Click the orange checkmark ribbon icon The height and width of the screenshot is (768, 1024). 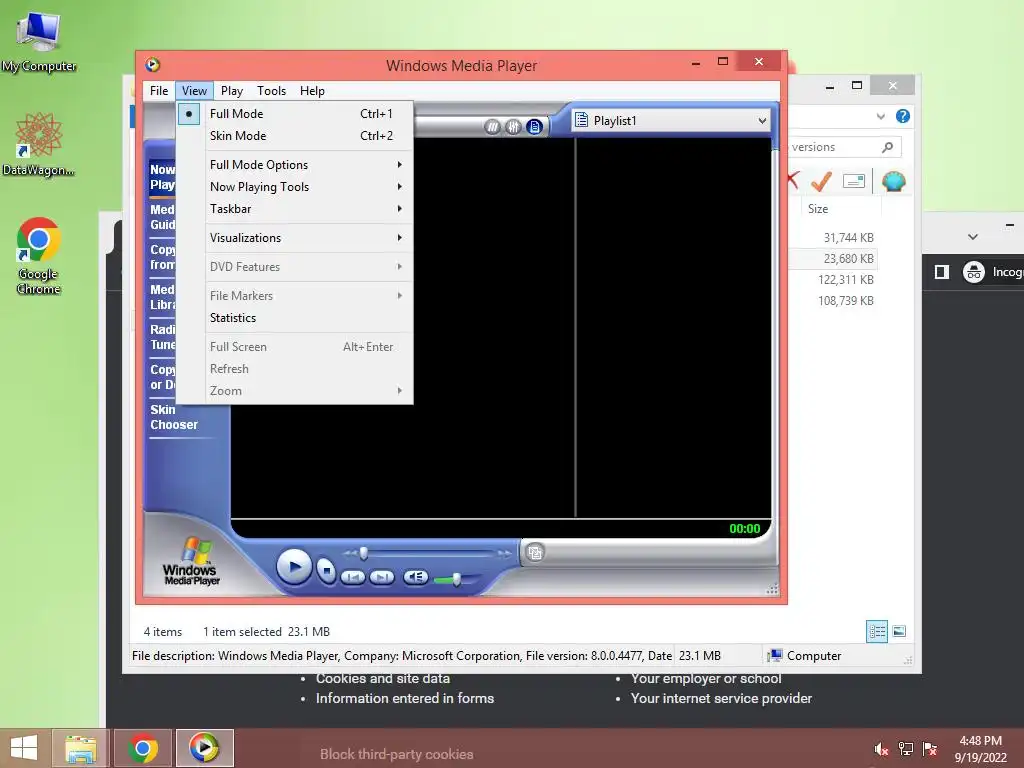point(821,181)
